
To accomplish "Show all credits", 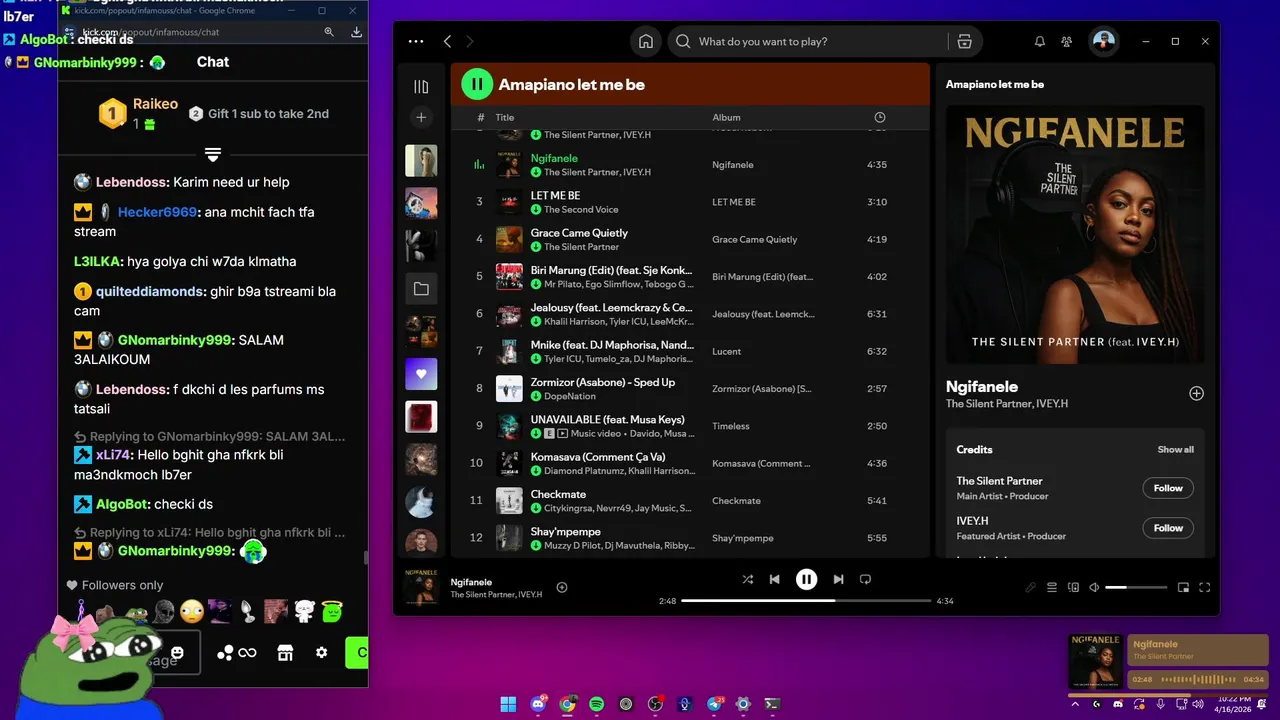I will 1176,450.
